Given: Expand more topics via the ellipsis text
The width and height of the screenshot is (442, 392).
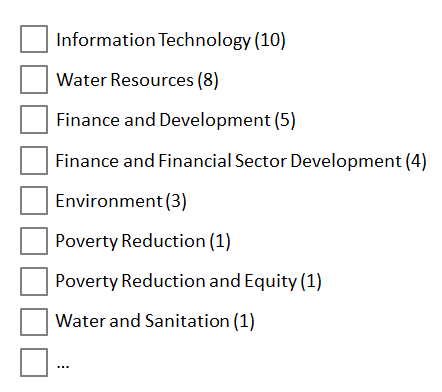Looking at the screenshot, I should [63, 366].
